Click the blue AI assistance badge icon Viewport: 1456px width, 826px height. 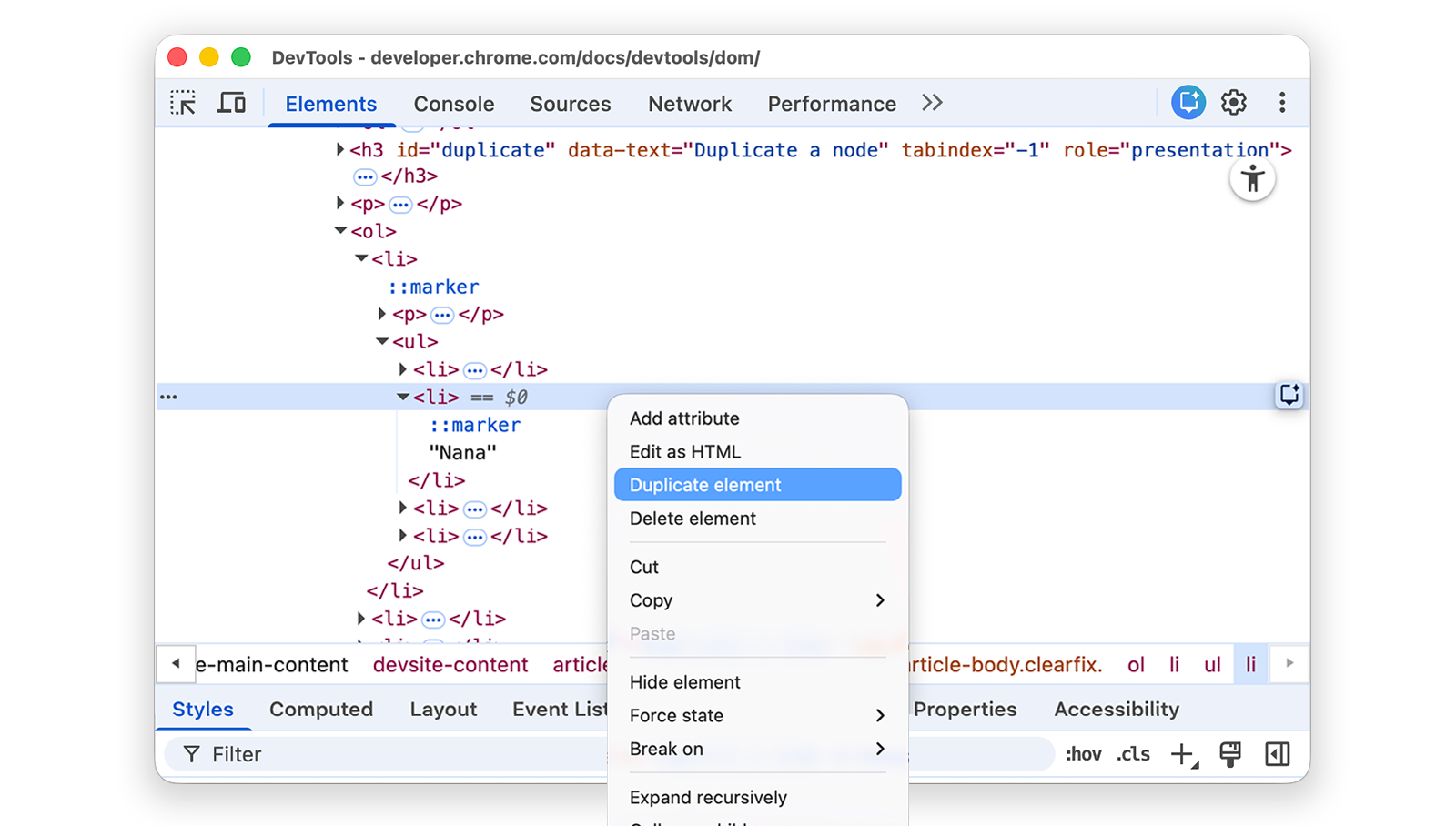(x=1188, y=103)
